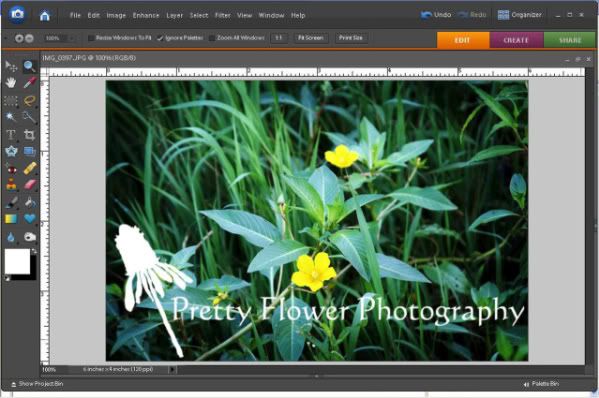Select the Rectangular Marquee tool
599x398 pixels.
(11, 100)
